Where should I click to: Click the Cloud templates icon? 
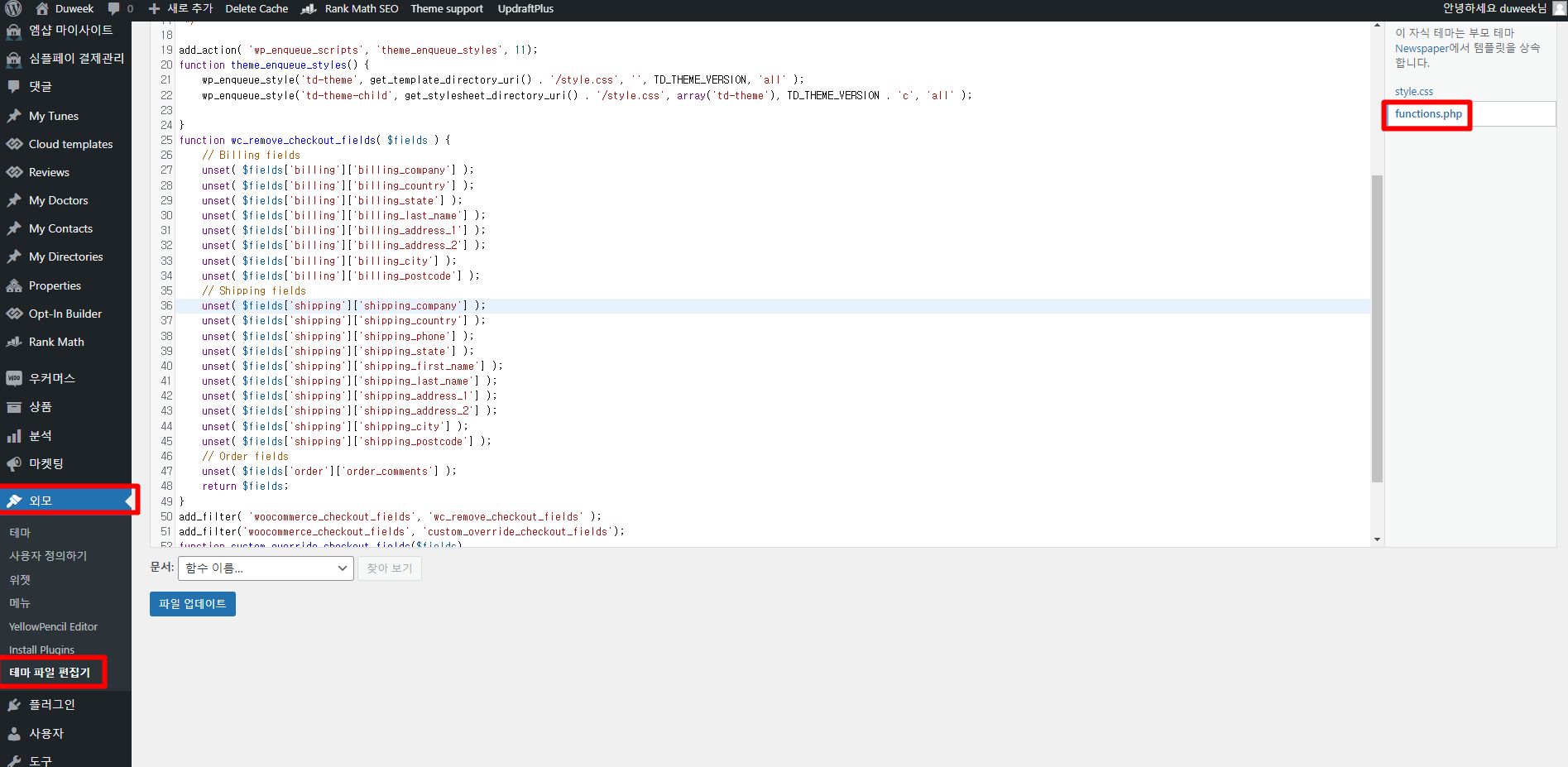click(14, 144)
